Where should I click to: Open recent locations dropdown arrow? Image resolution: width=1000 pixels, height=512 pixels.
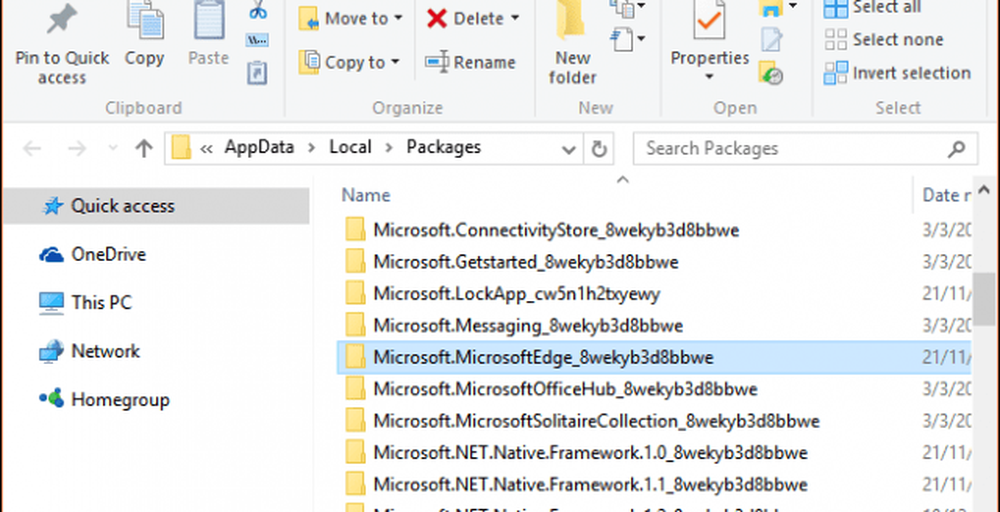click(113, 149)
